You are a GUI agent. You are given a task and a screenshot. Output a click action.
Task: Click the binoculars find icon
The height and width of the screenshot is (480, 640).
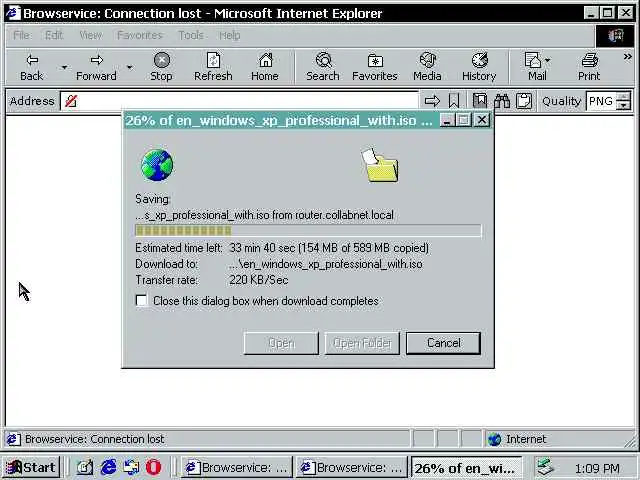pos(502,101)
